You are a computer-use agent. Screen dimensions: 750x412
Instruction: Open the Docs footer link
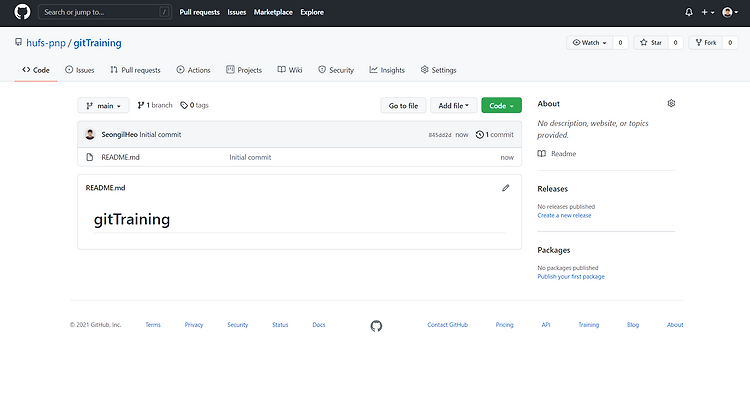tap(319, 324)
